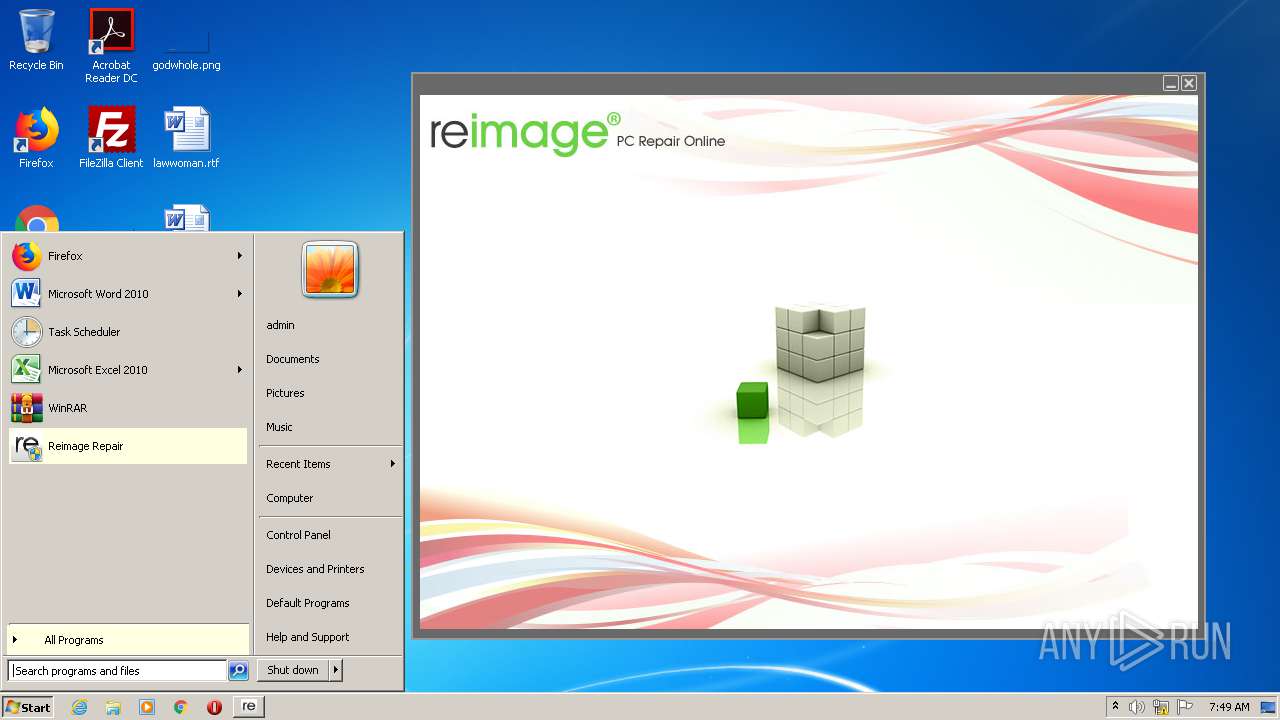This screenshot has height=720, width=1280.
Task: Expand Firefox jump list arrow
Action: [x=240, y=256]
